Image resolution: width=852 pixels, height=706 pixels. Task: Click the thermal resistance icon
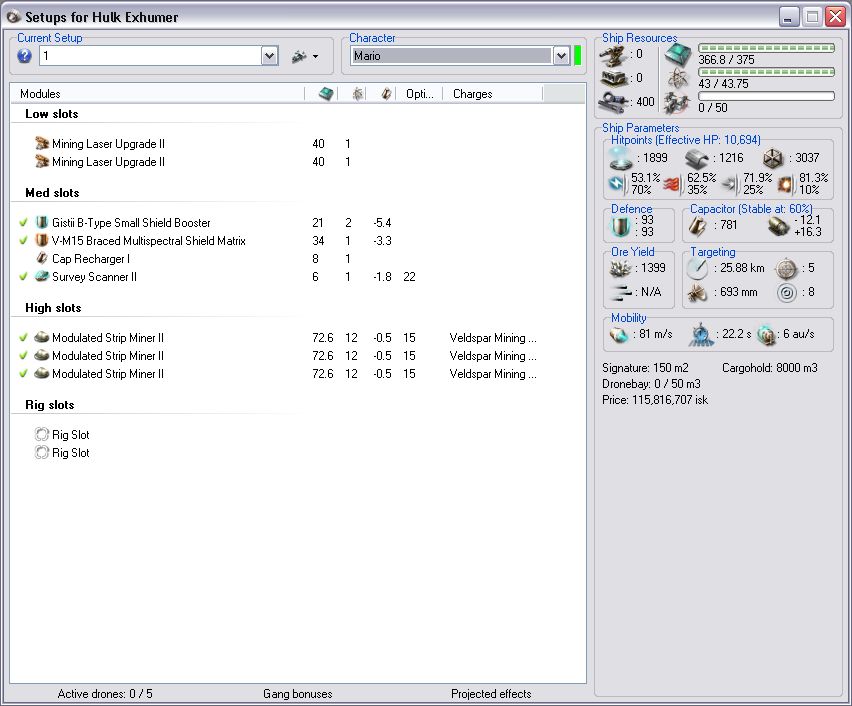tap(673, 185)
